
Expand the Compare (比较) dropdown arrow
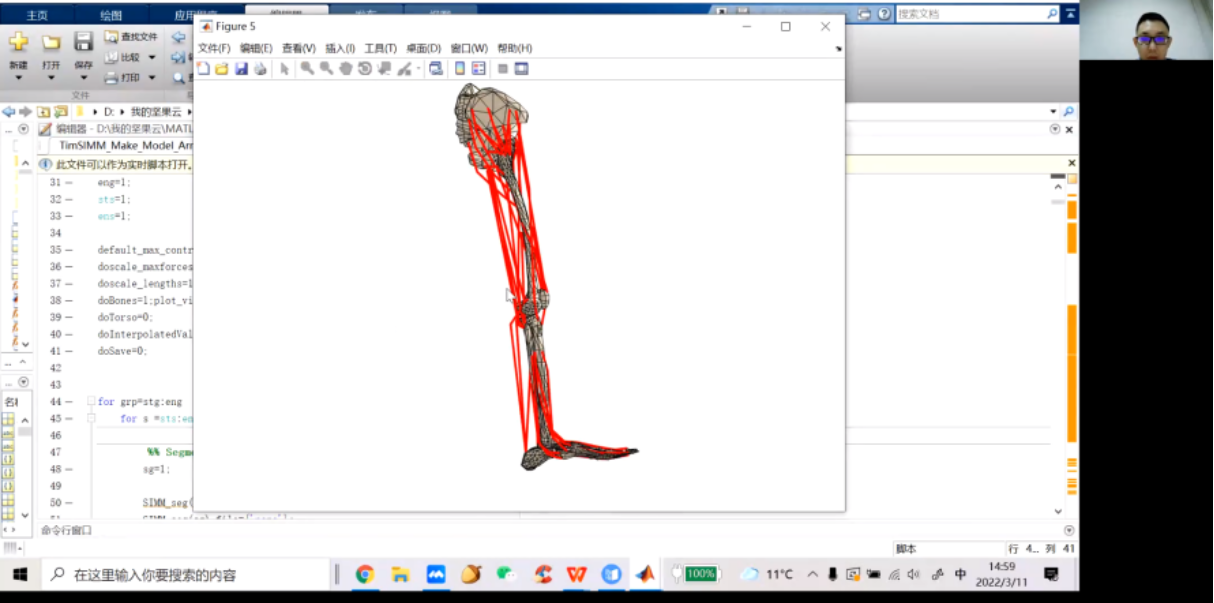pyautogui.click(x=151, y=57)
